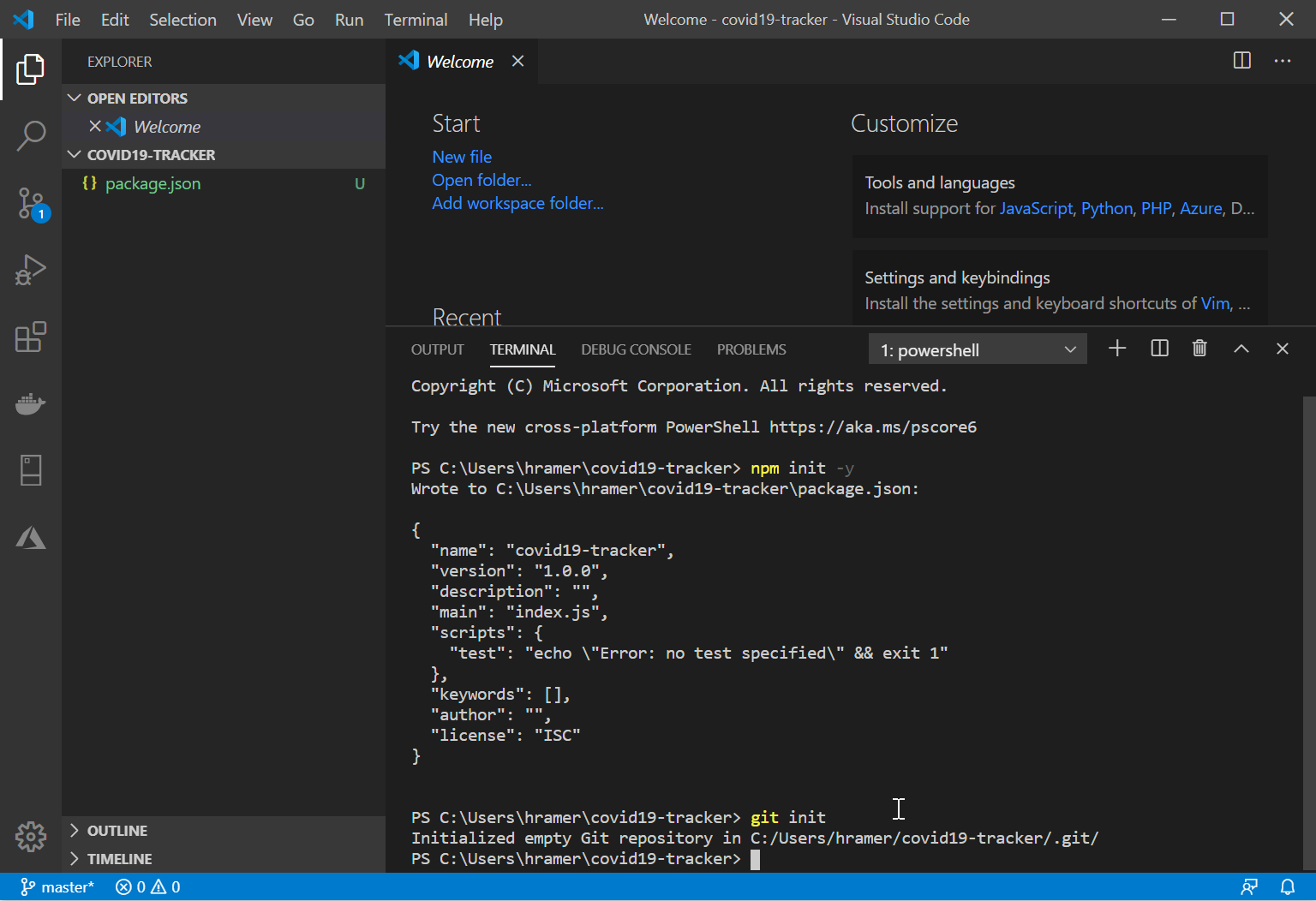Click the Python language link
The image size is (1316, 901).
pos(1106,208)
